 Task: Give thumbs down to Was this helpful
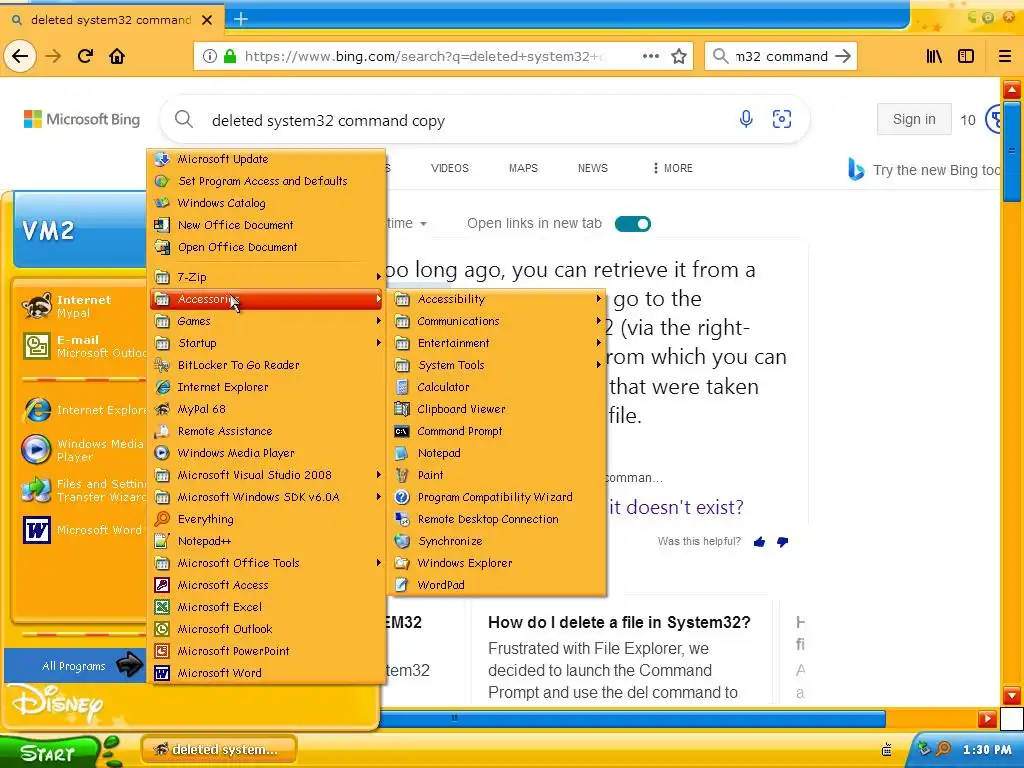coord(782,542)
